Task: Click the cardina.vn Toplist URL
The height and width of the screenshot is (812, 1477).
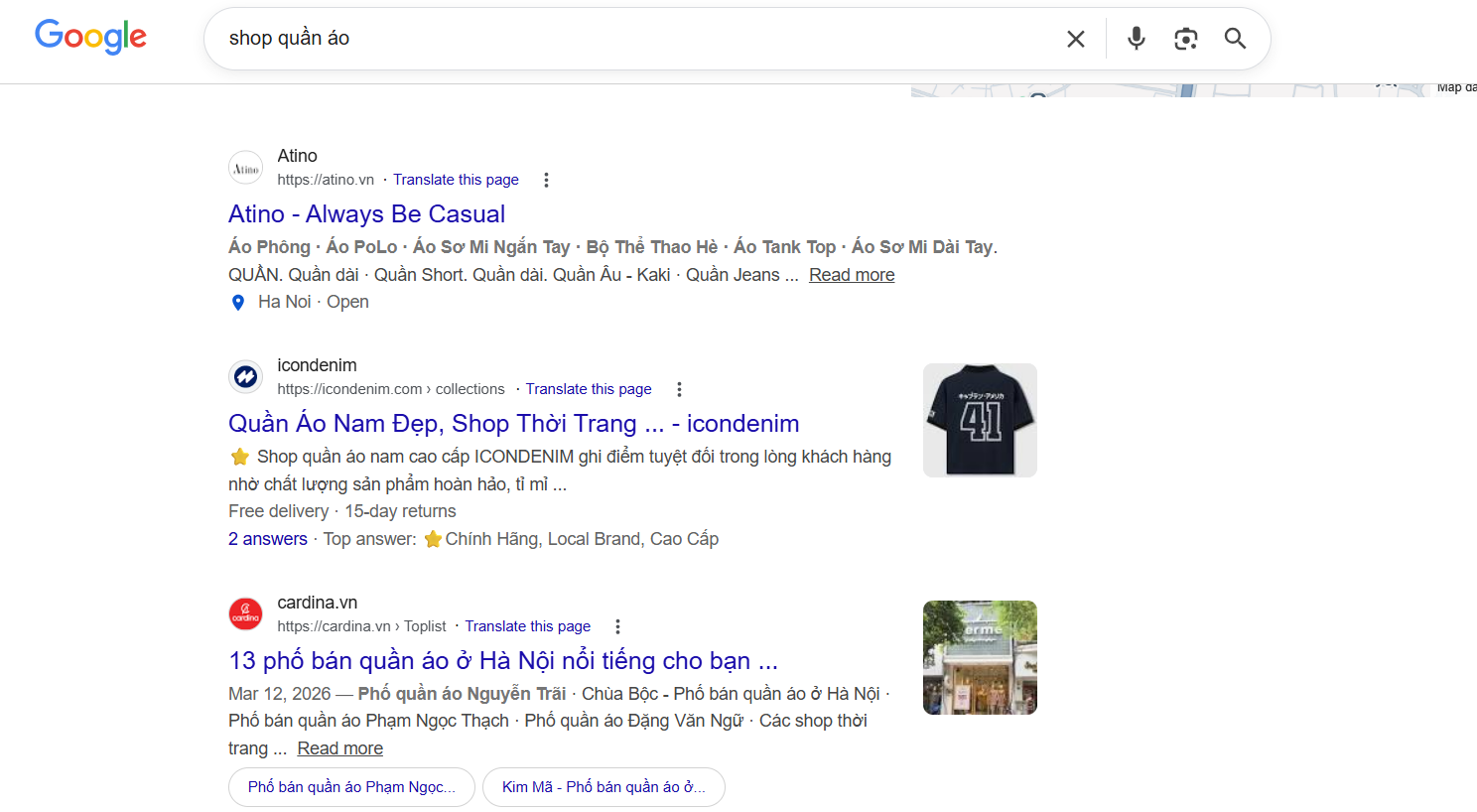Action: coord(361,626)
